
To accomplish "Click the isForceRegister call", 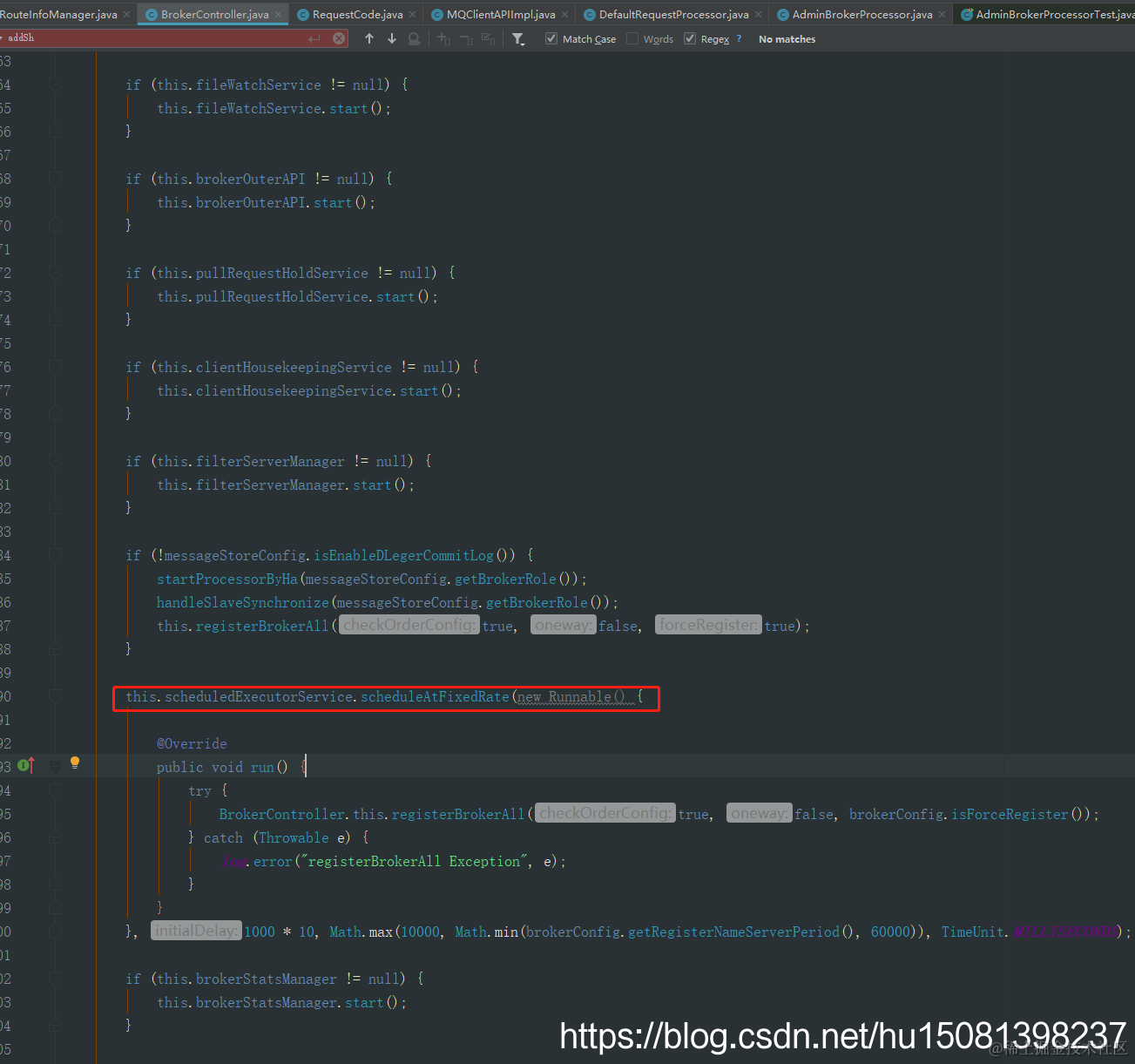I will [x=1010, y=814].
